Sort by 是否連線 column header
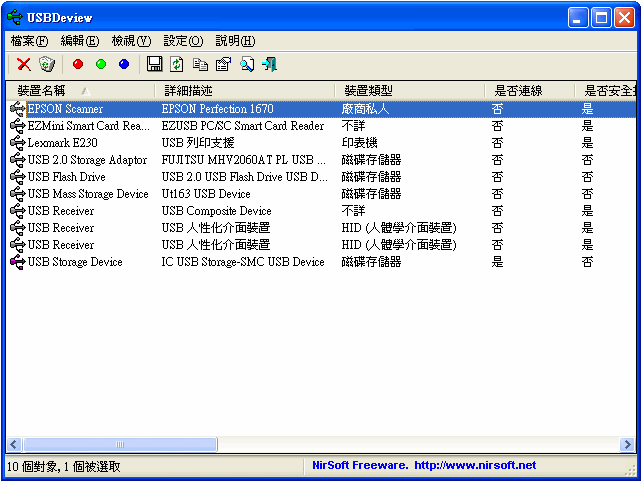Screen dimensions: 642x481 coord(520,91)
